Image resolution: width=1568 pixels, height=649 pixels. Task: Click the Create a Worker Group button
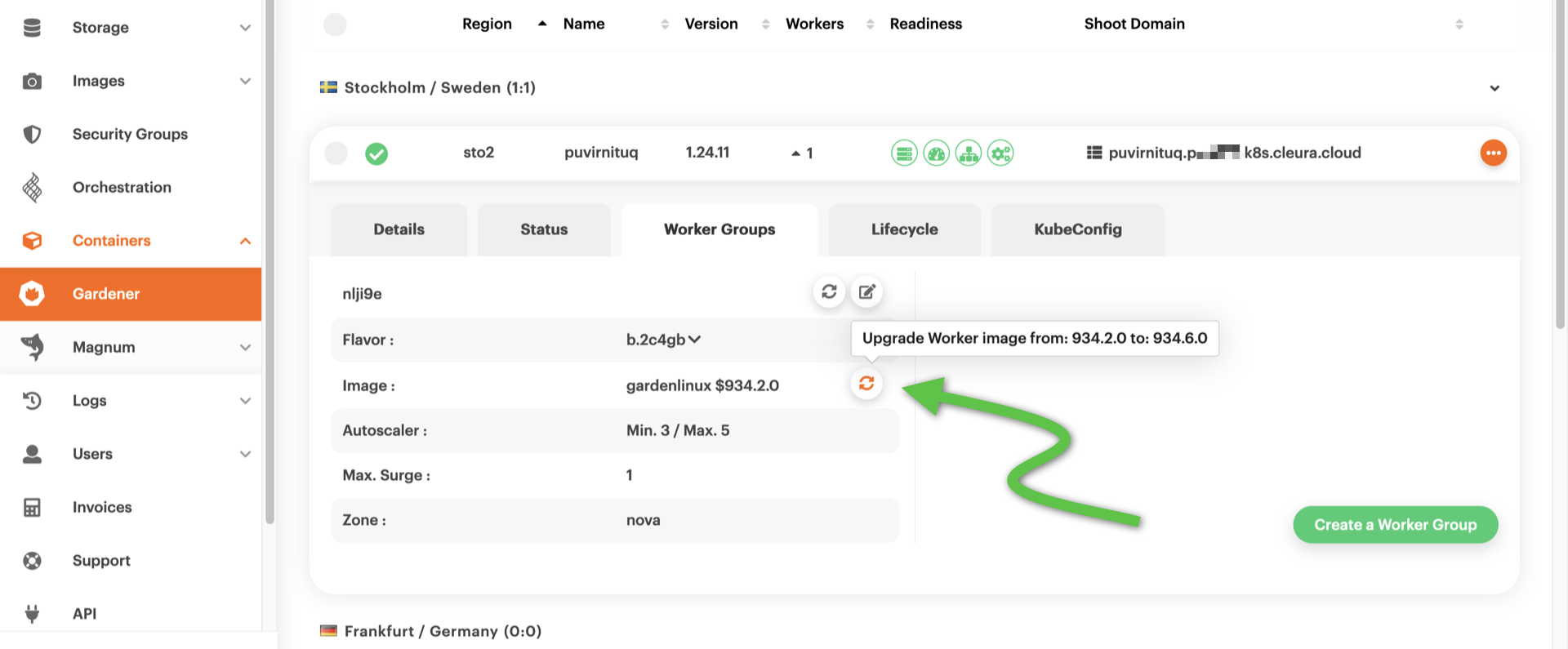pos(1395,525)
